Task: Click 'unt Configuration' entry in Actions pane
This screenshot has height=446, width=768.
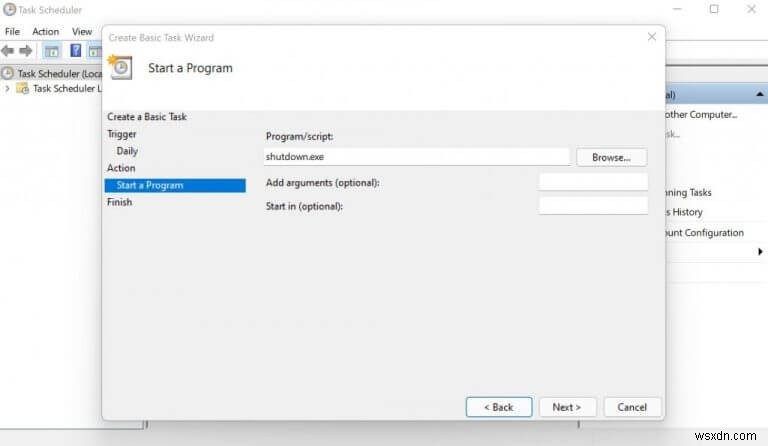Action: pyautogui.click(x=705, y=233)
